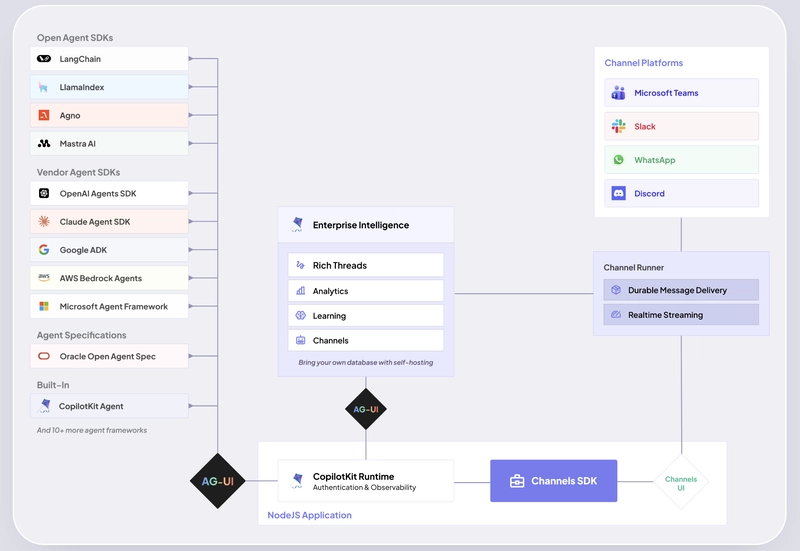Screen dimensions: 800x551
Task: Click the Agent Specifications heading
Action: pos(82,335)
